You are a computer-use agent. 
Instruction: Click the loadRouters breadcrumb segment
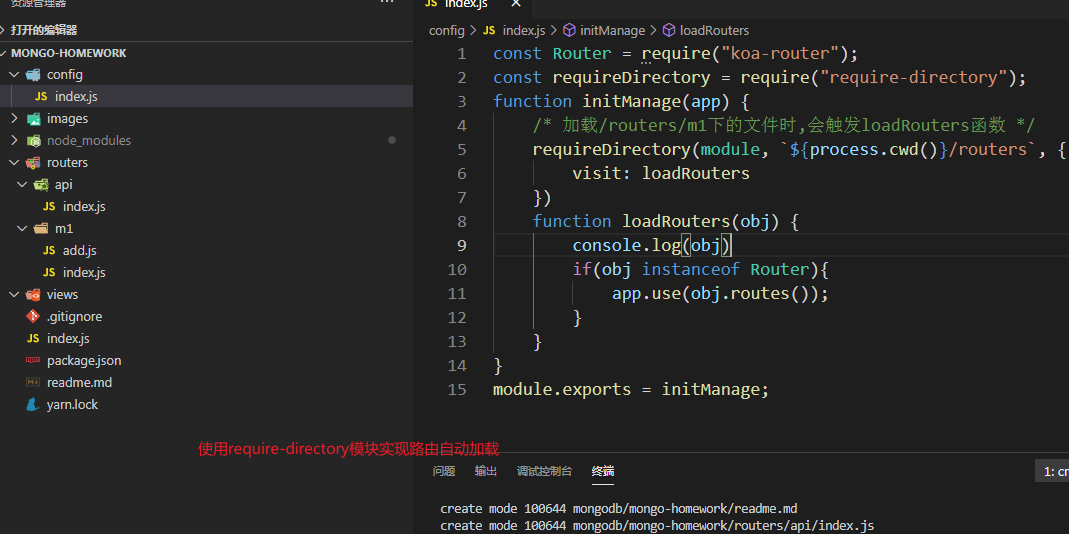tap(714, 31)
